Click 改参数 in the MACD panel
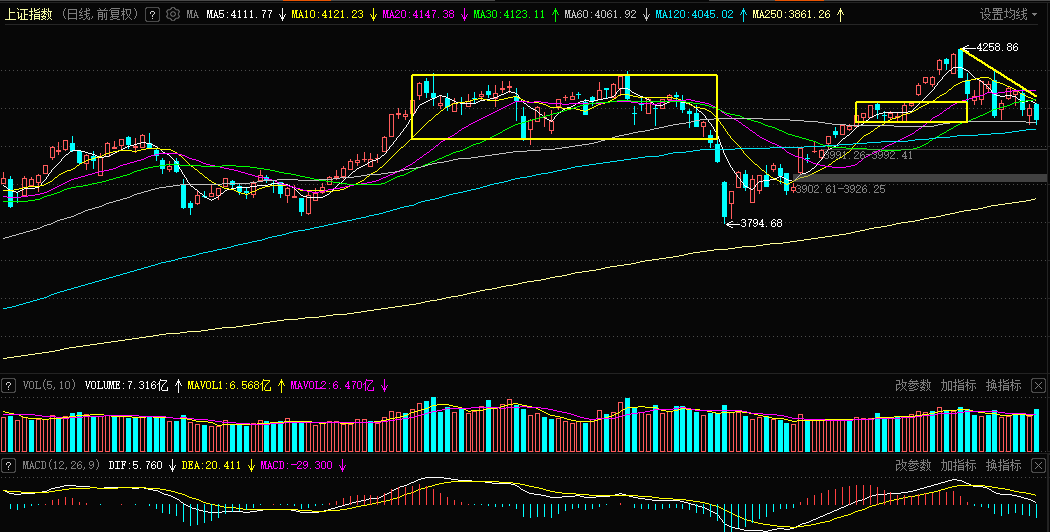1050x532 pixels. click(x=913, y=465)
